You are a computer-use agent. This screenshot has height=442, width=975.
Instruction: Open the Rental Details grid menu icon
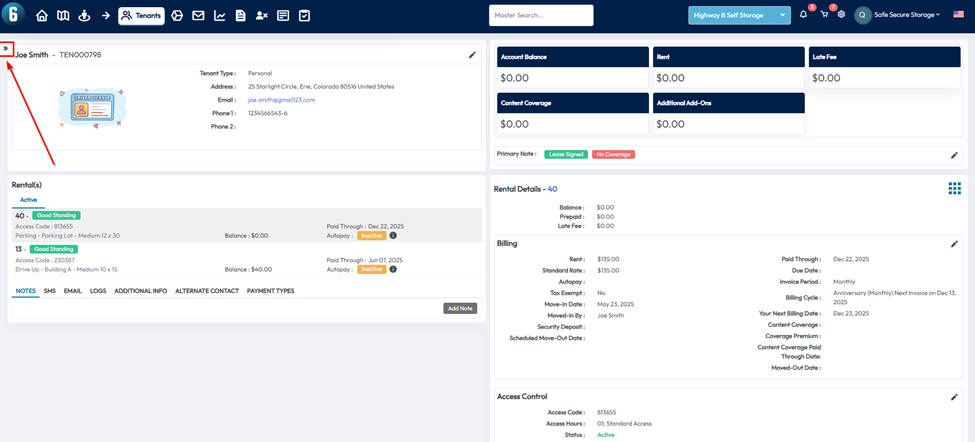pos(954,188)
